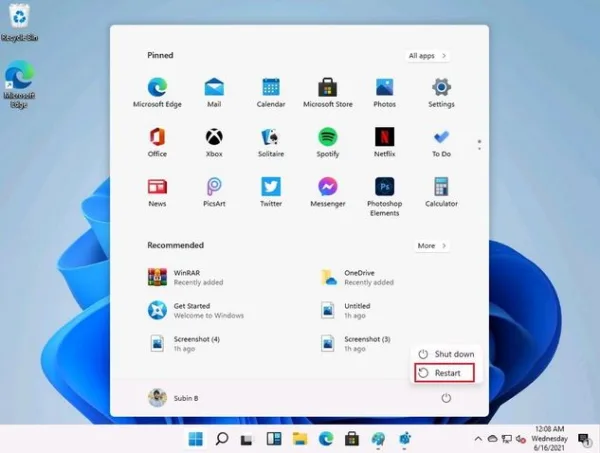
Task: Open Microsoft Edge desktop shortcut
Action: [19, 84]
